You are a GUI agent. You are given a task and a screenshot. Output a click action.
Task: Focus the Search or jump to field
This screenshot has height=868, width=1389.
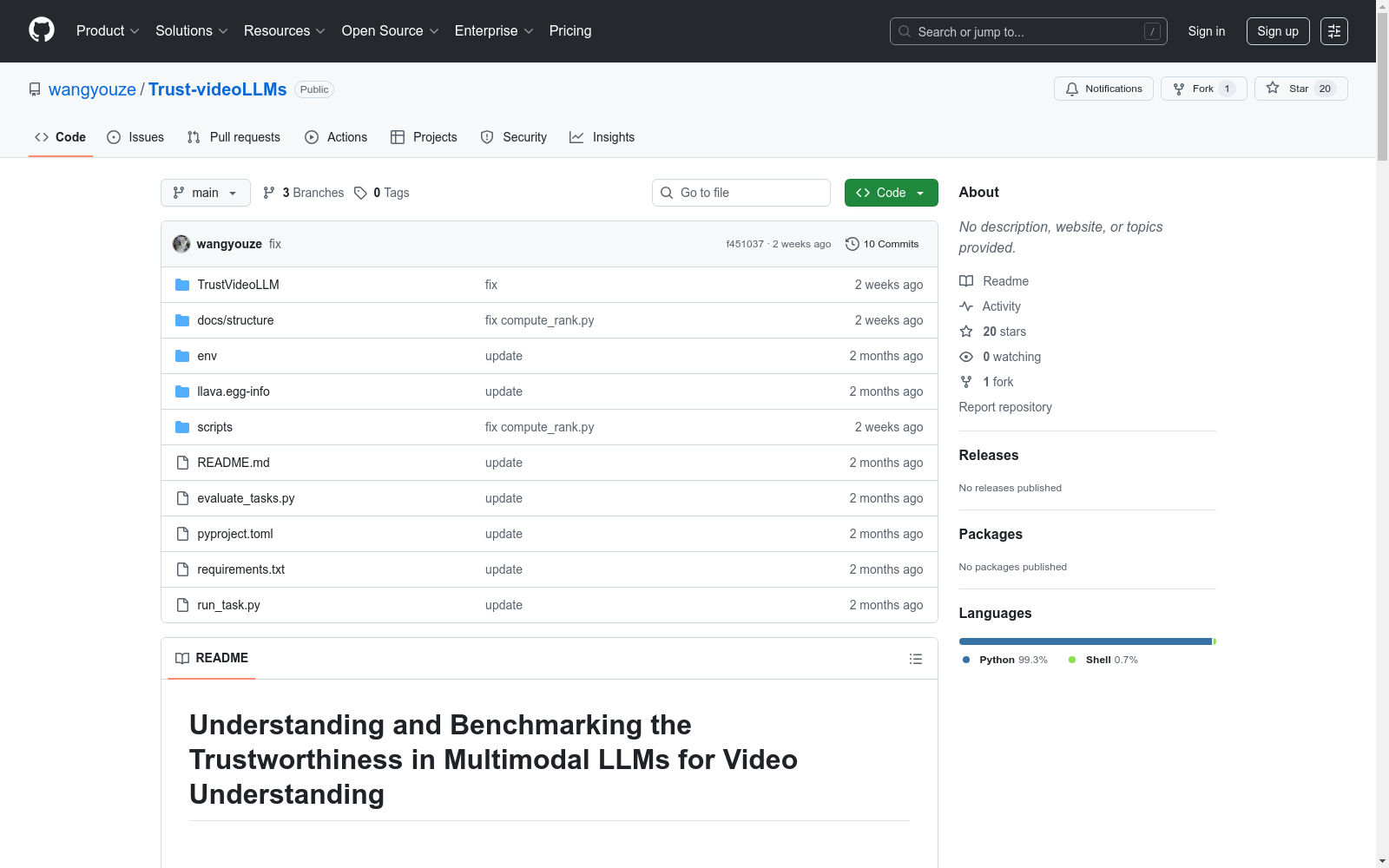(1029, 31)
